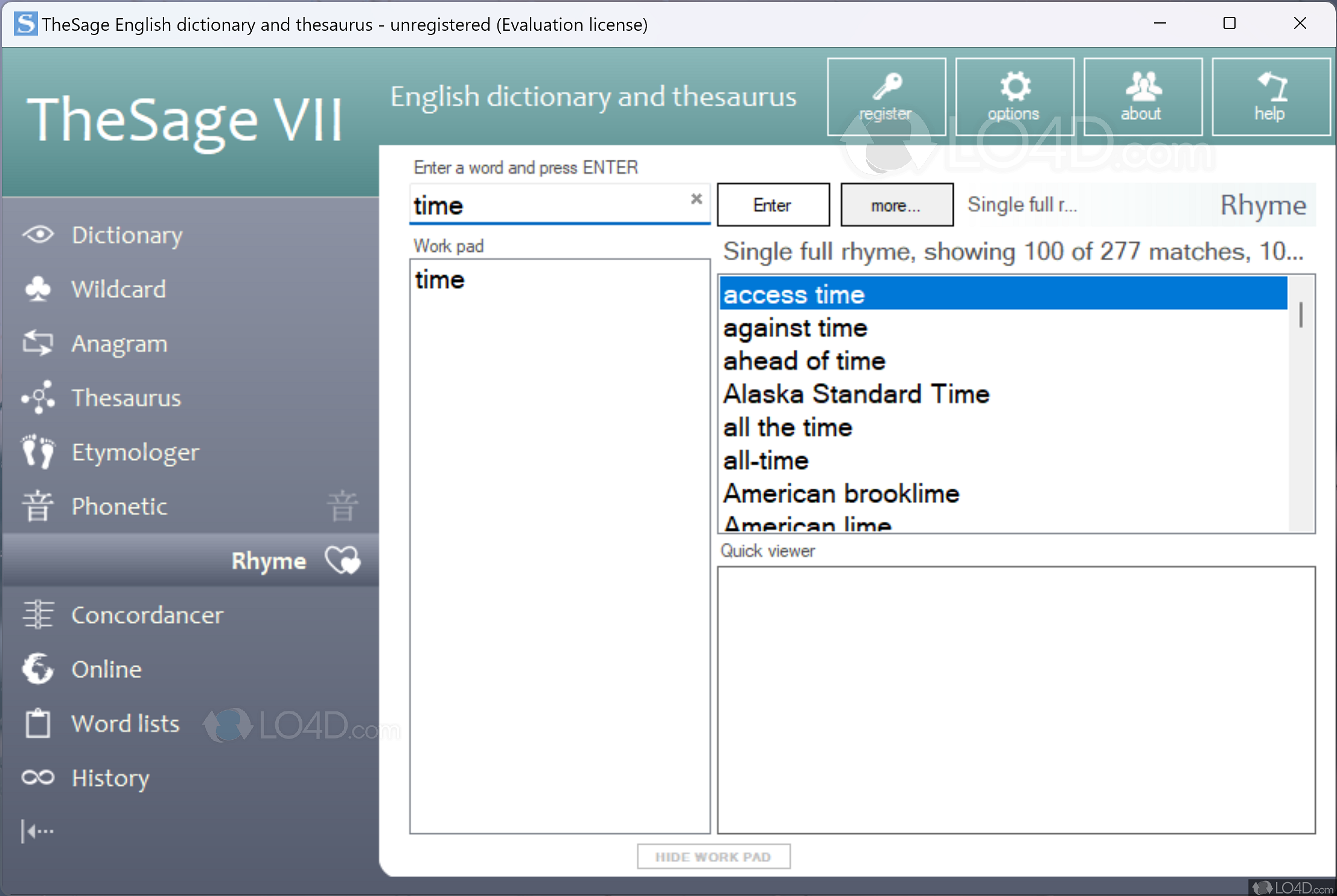This screenshot has width=1337, height=896.
Task: Open the Concordancer icon
Action: click(x=38, y=615)
